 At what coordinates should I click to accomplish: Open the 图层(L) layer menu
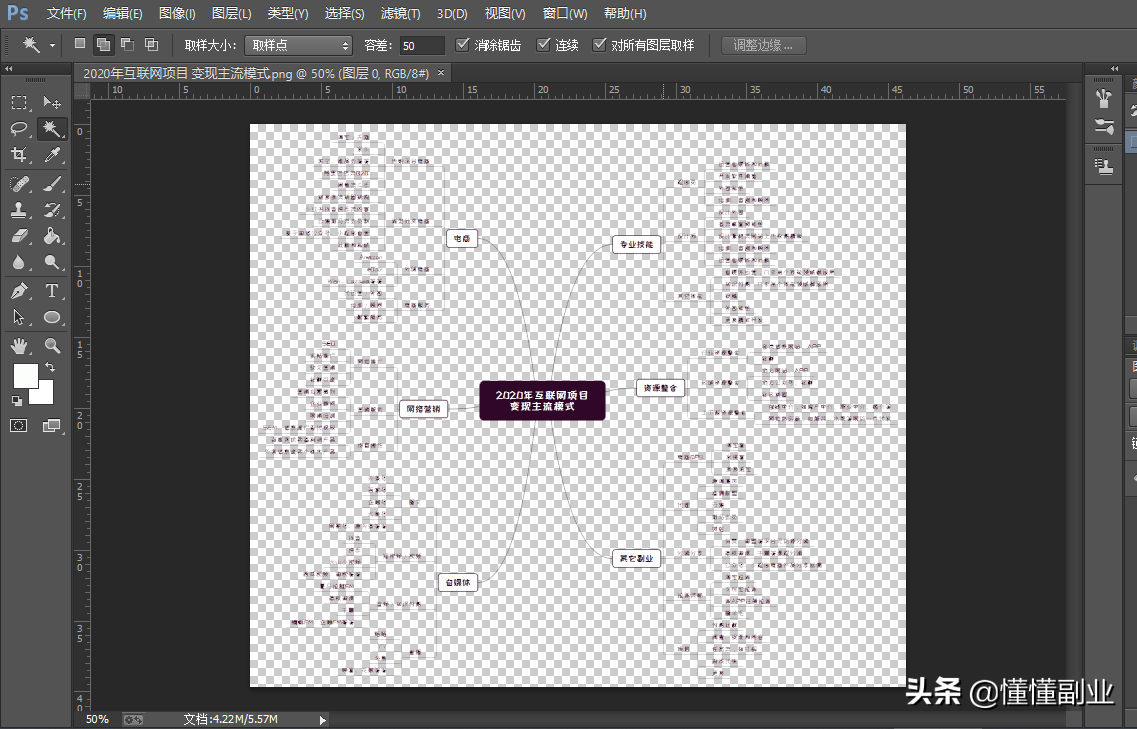(232, 14)
